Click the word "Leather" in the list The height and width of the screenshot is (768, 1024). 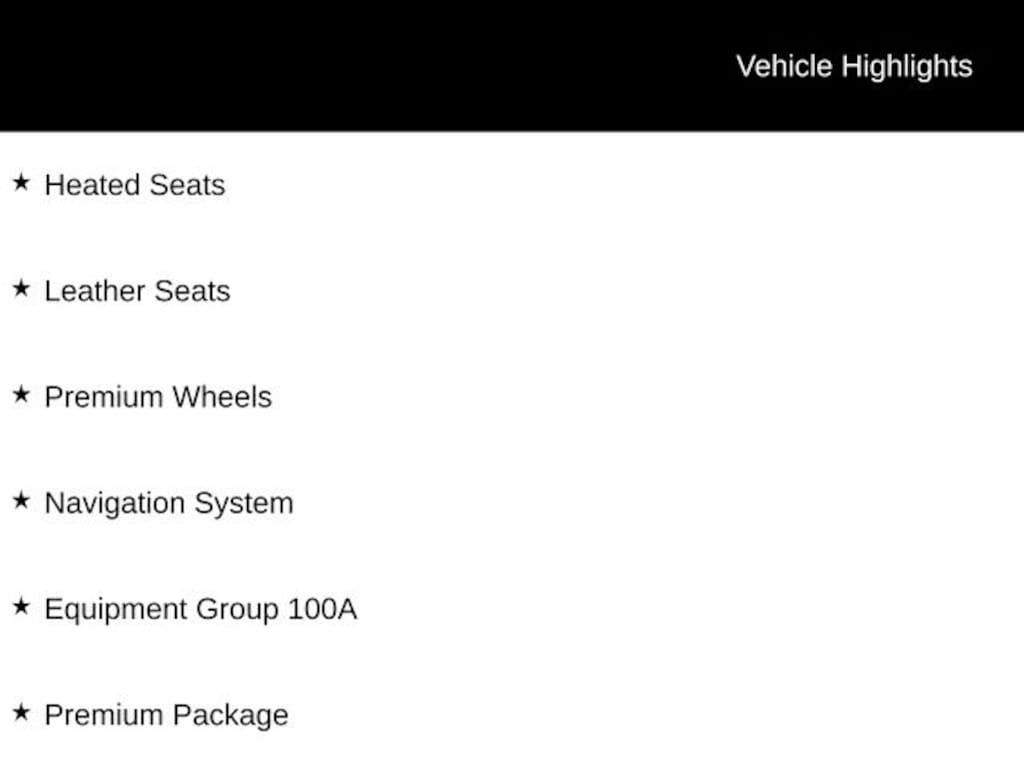click(x=95, y=291)
